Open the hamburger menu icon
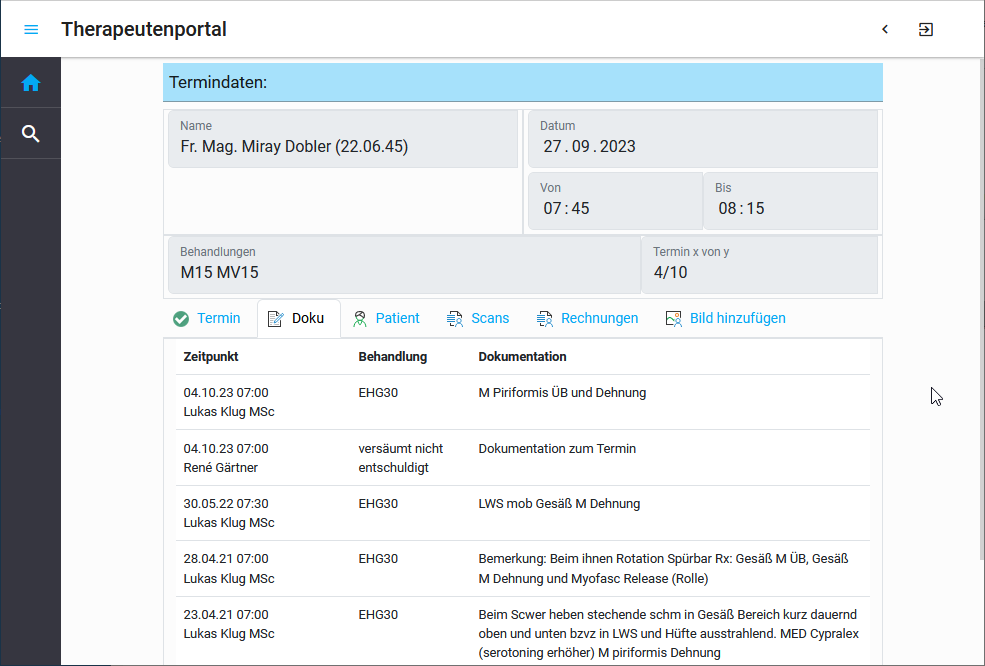Image resolution: width=985 pixels, height=666 pixels. point(31,29)
